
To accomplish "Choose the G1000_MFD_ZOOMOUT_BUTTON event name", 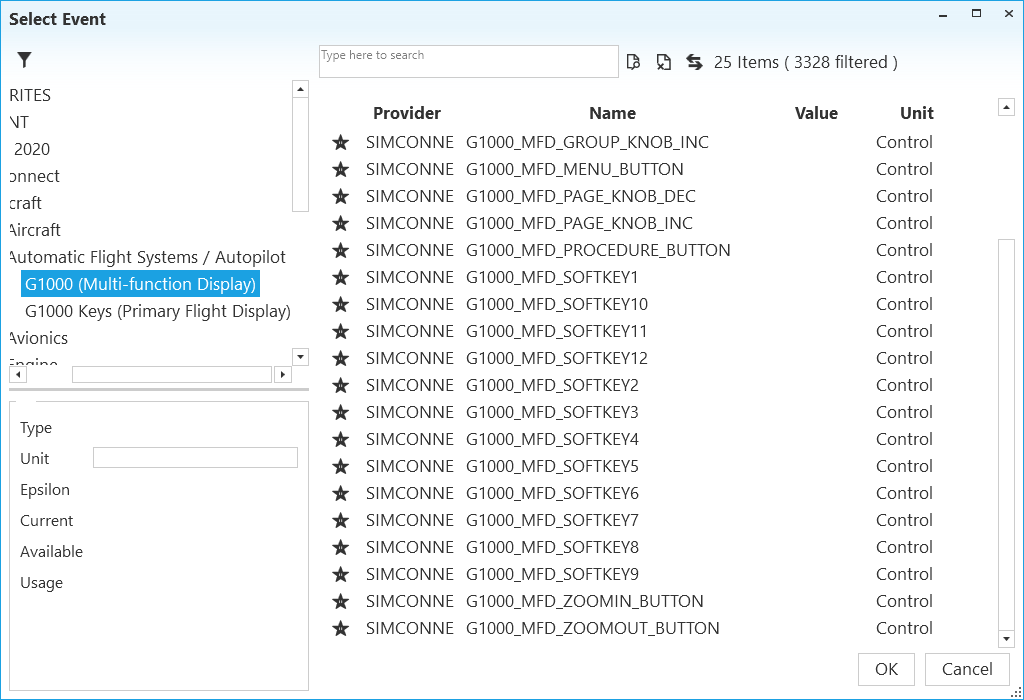I will (x=592, y=628).
